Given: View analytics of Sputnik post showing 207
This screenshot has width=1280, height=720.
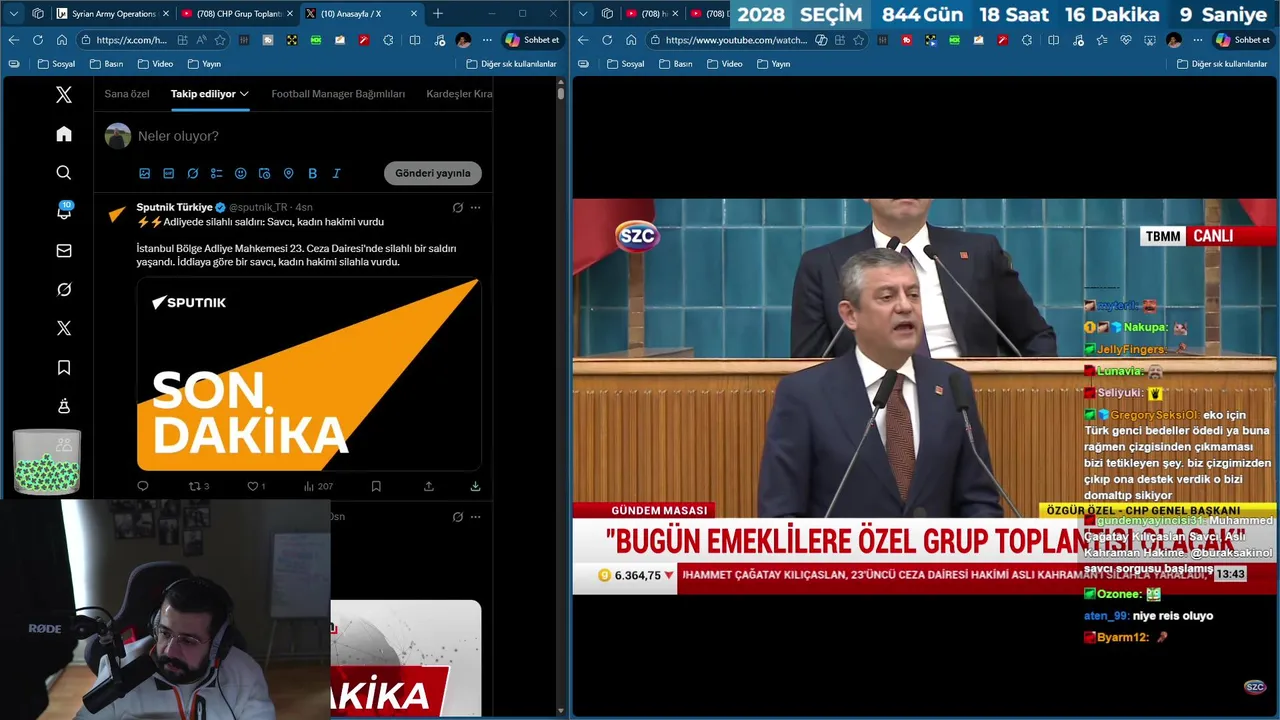Looking at the screenshot, I should click(x=318, y=486).
